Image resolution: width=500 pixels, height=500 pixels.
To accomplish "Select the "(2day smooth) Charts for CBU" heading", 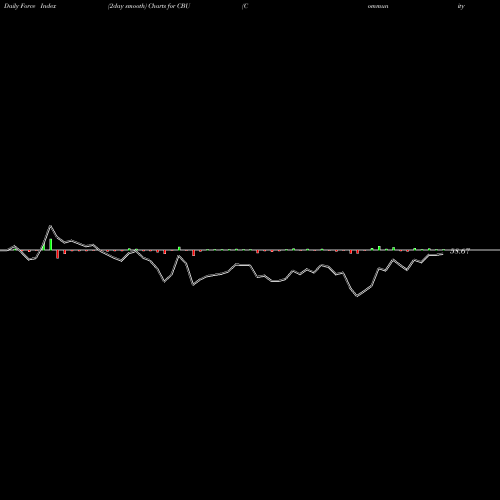I will [x=149, y=6].
